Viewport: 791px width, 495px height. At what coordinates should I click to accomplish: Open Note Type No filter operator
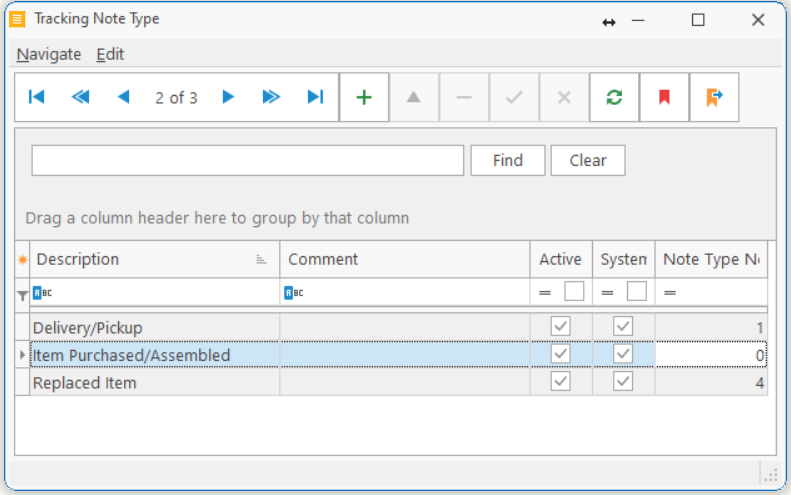pyautogui.click(x=670, y=292)
